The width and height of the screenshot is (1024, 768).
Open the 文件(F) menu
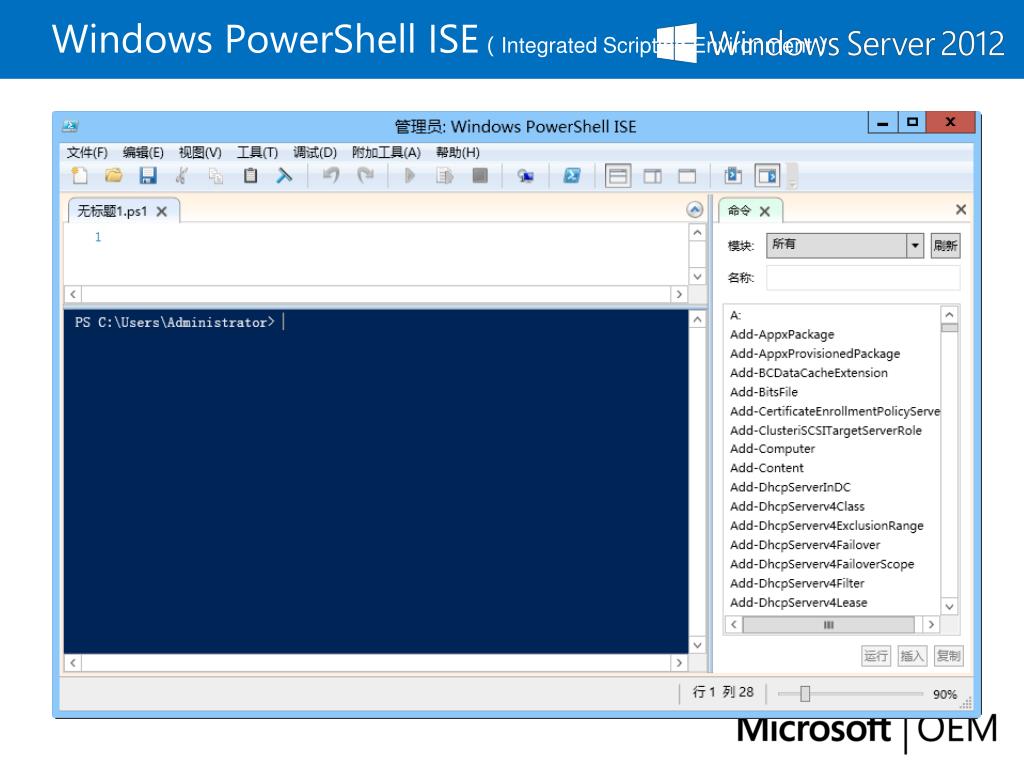click(x=87, y=152)
